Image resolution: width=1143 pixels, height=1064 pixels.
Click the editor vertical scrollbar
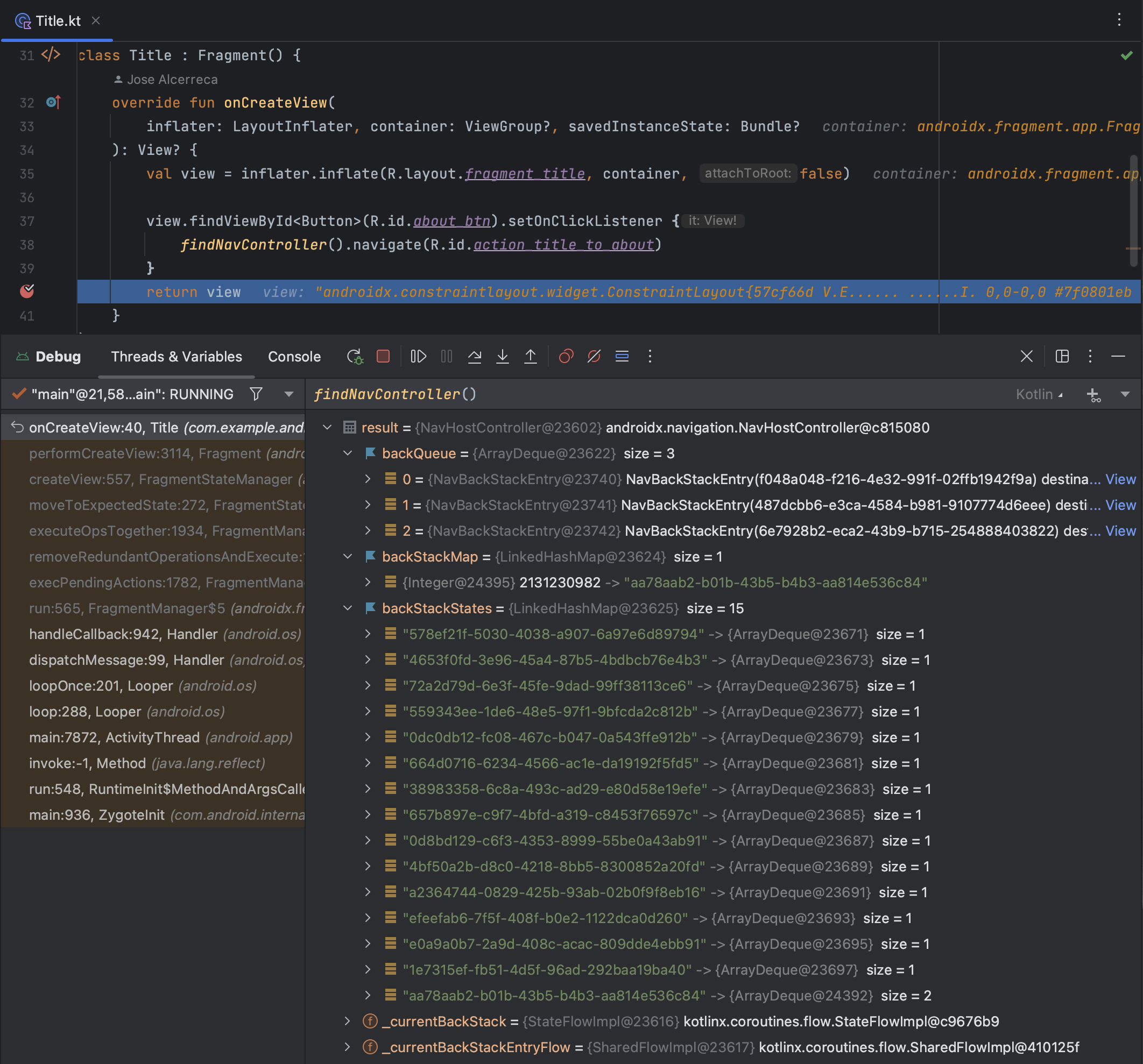(x=1133, y=210)
